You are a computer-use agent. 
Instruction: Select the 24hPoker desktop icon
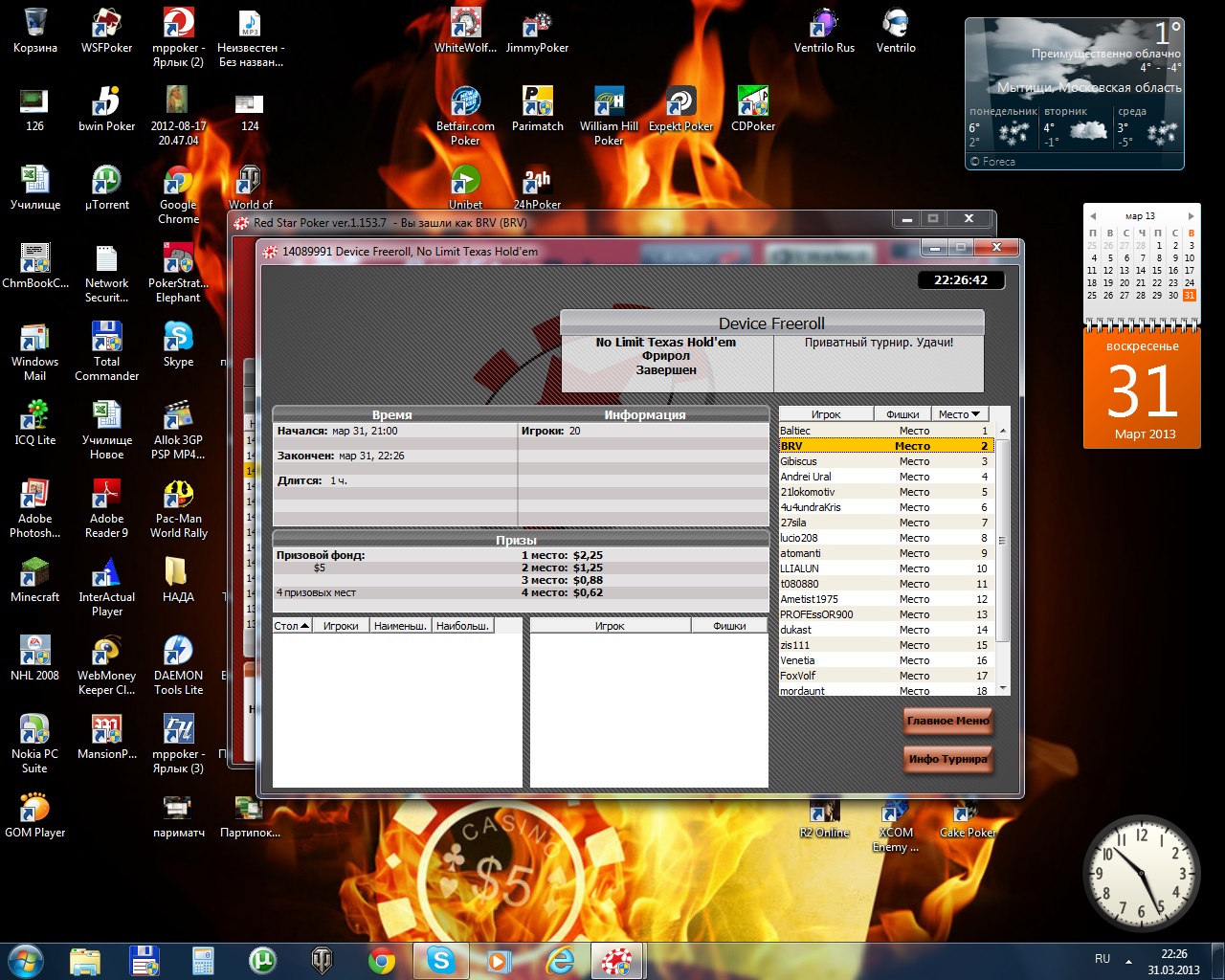coord(537,188)
